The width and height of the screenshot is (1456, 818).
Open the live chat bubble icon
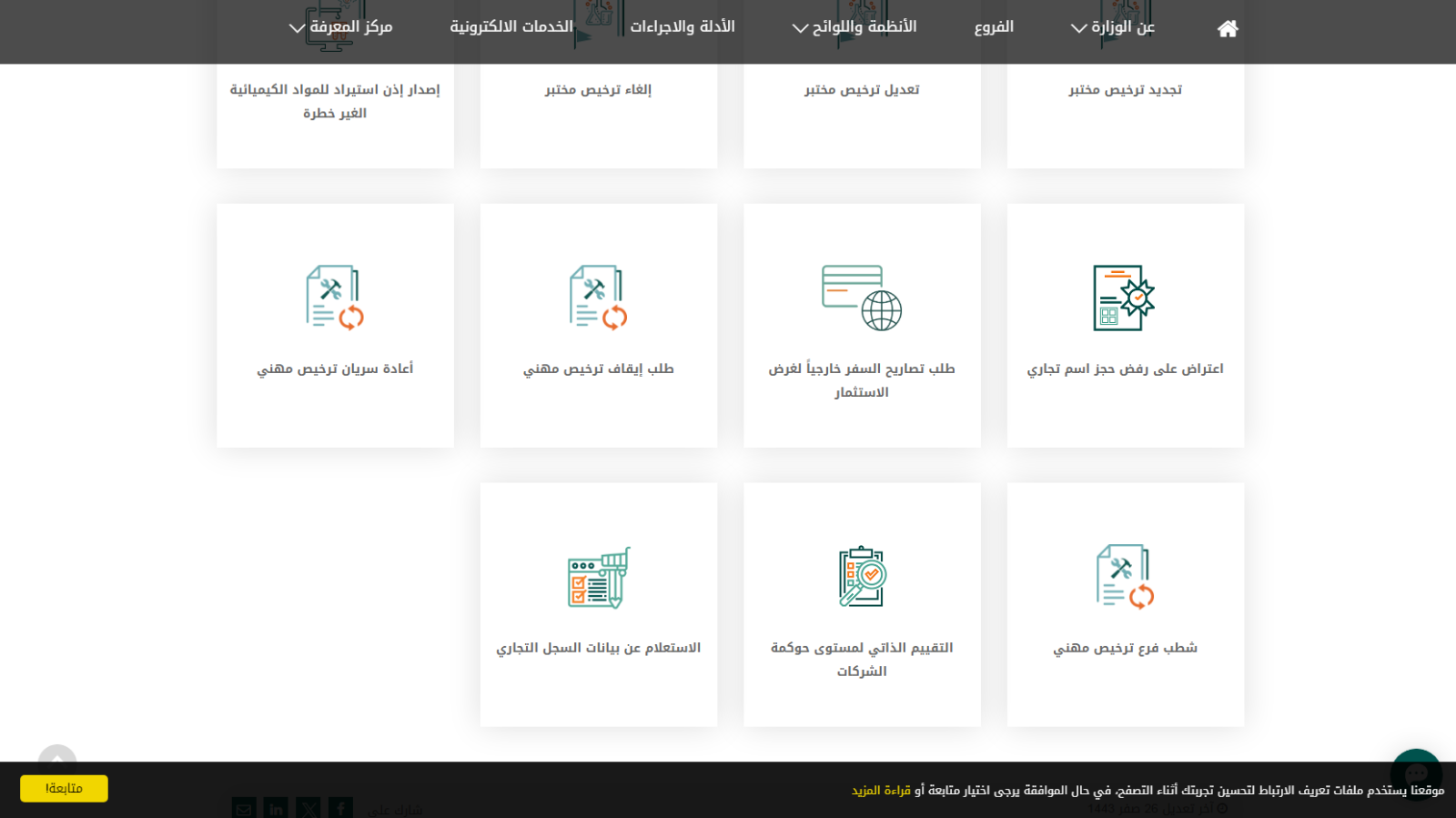click(1416, 773)
